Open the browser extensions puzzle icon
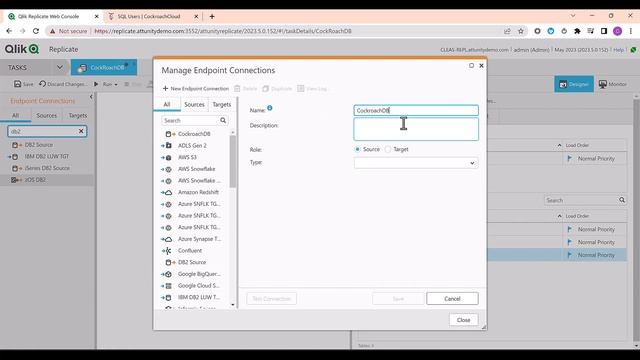640x360 pixels. pyautogui.click(x=577, y=31)
